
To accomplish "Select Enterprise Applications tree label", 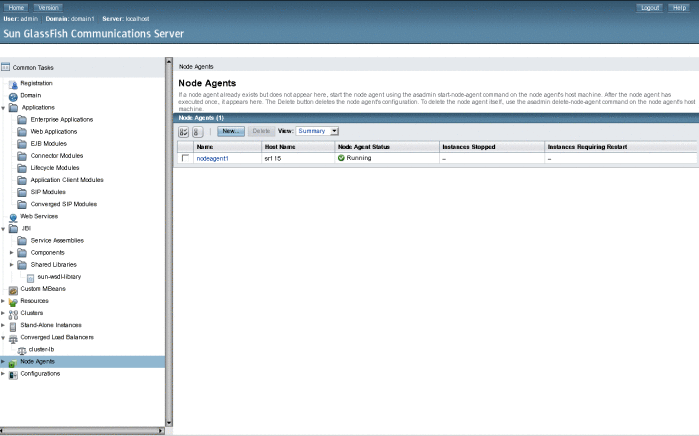I will pos(62,119).
